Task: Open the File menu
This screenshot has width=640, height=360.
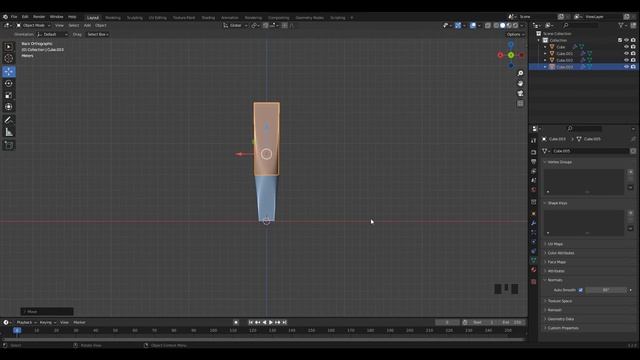Action: point(14,17)
